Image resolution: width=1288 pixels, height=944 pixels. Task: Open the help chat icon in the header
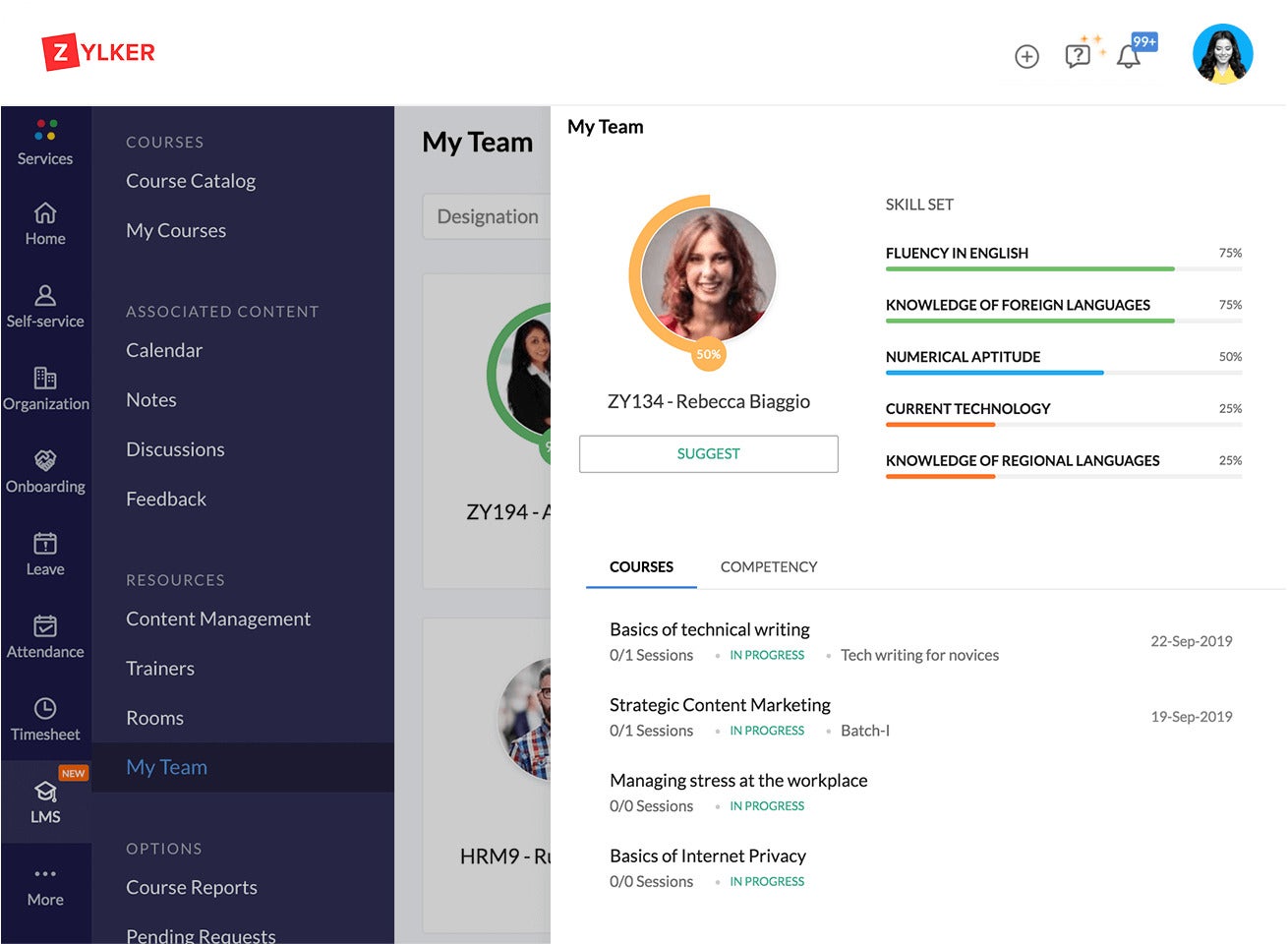pos(1078,56)
